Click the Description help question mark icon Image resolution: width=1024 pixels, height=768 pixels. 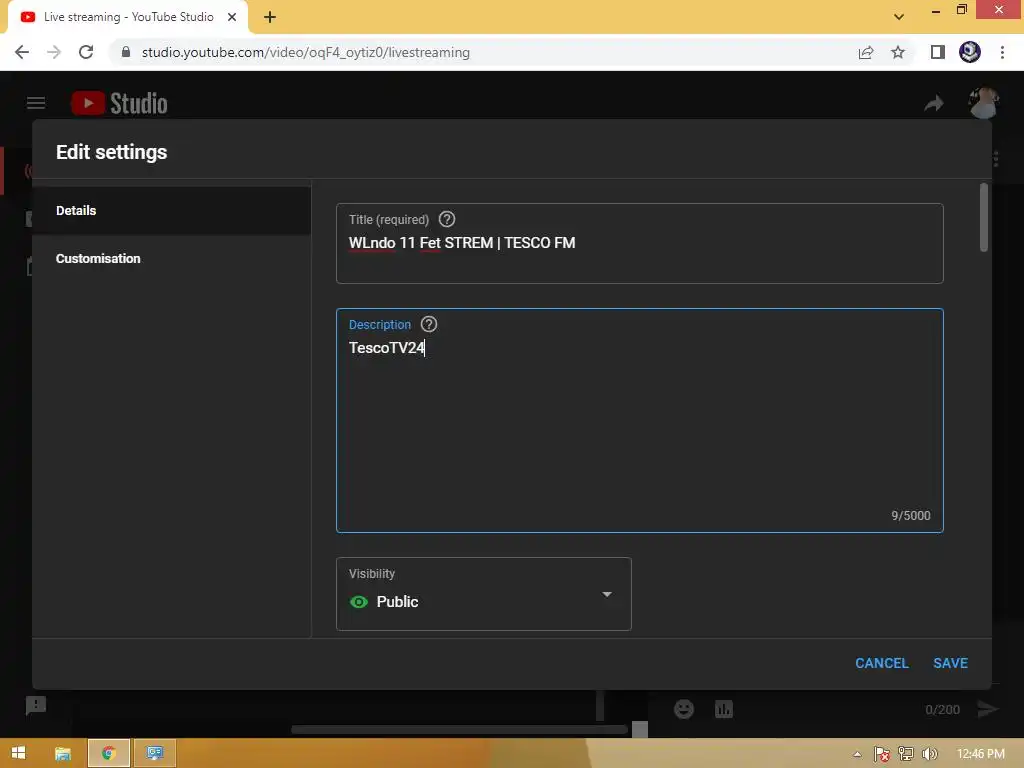[x=428, y=324]
